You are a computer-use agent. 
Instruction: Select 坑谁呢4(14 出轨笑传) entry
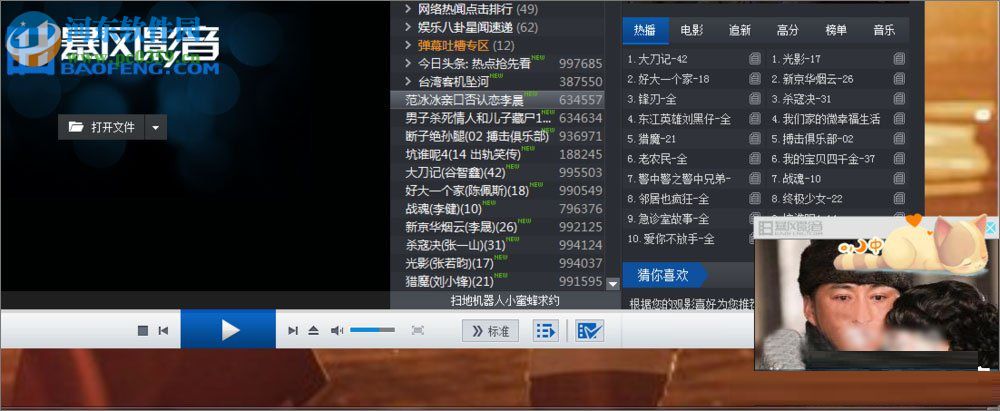[497, 154]
